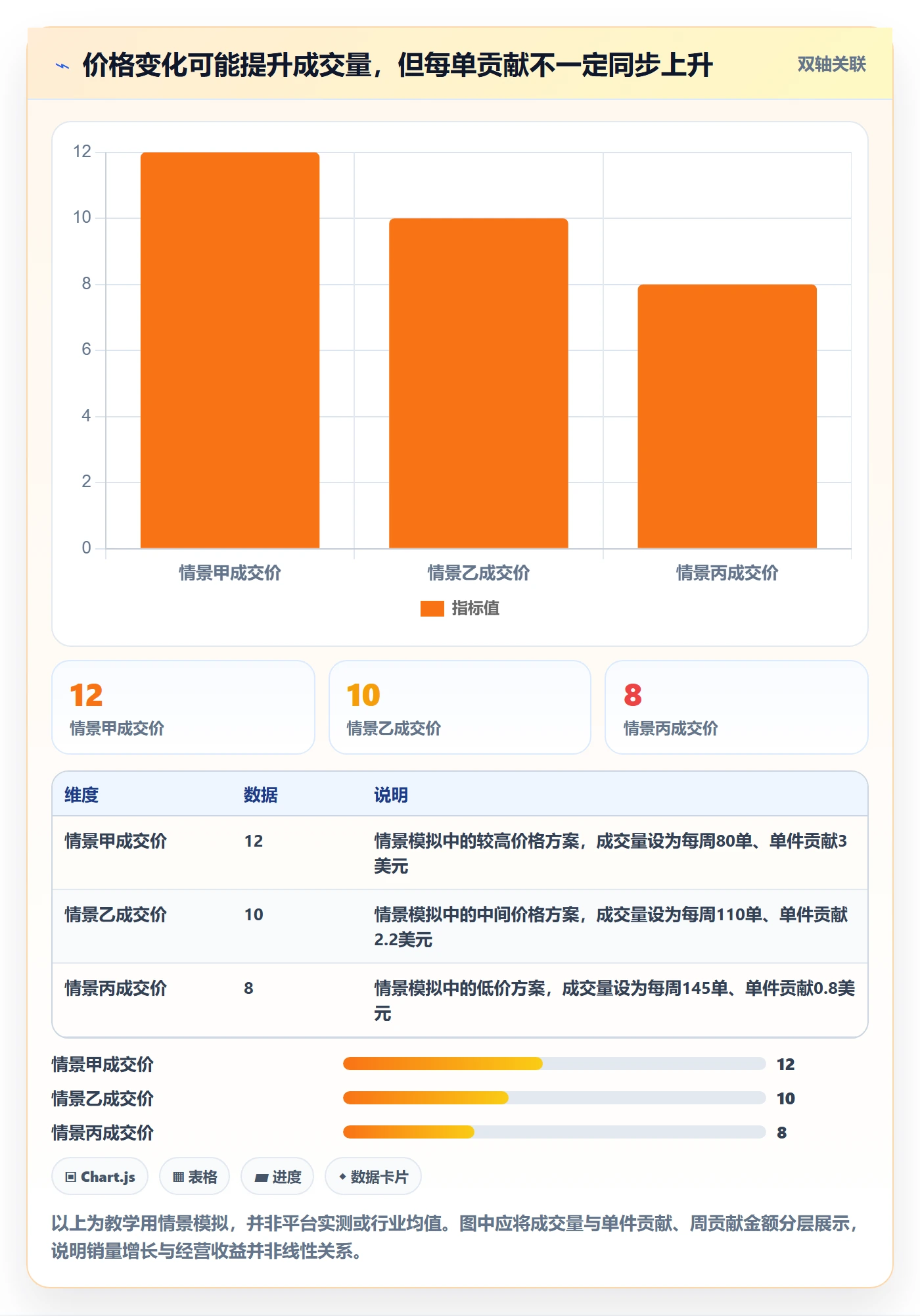Select table row cell 情景丙成交价

116,988
